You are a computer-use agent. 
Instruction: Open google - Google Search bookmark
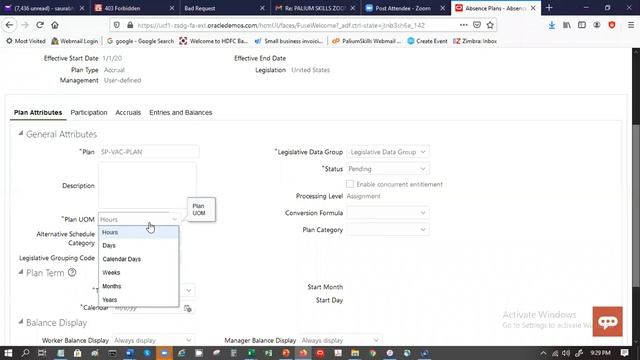140,41
